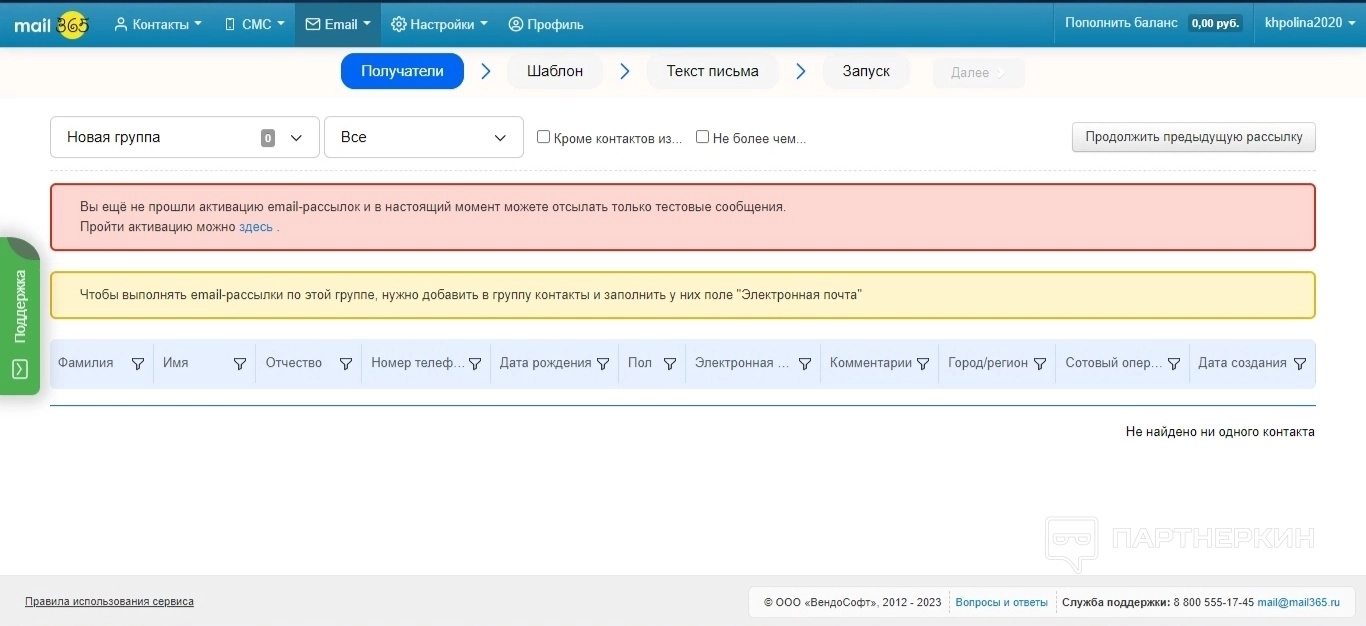Click Дата создания filter icon
This screenshot has height=626, width=1366.
pos(1300,364)
